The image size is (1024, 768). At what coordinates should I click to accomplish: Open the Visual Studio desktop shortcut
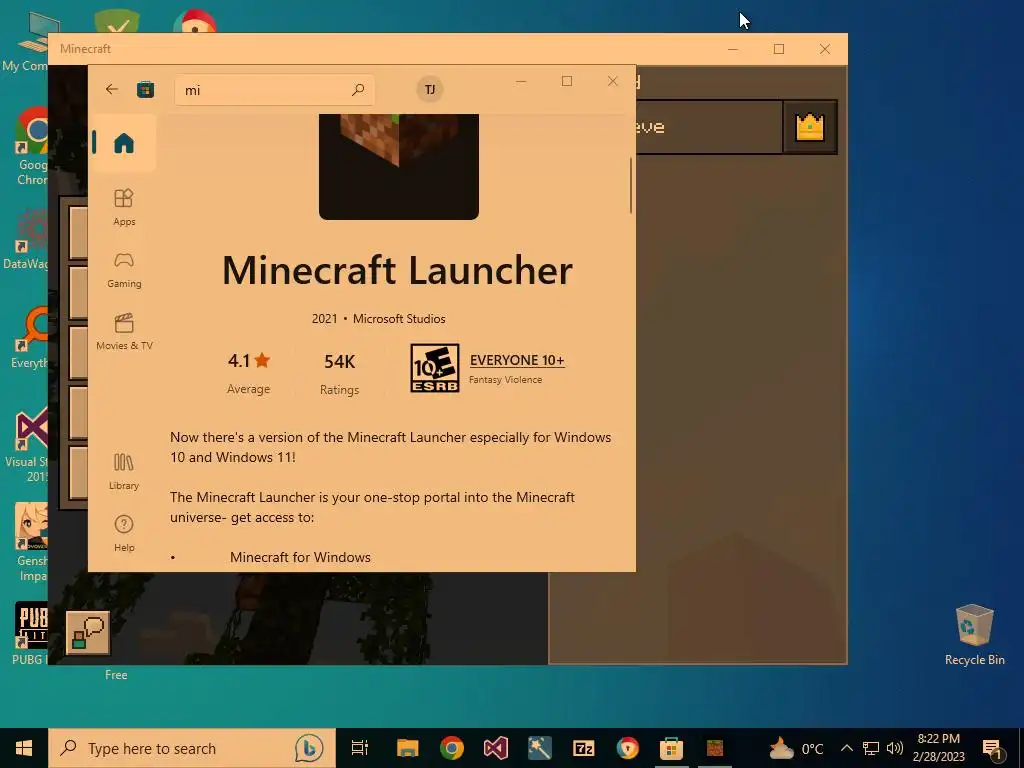tap(28, 445)
